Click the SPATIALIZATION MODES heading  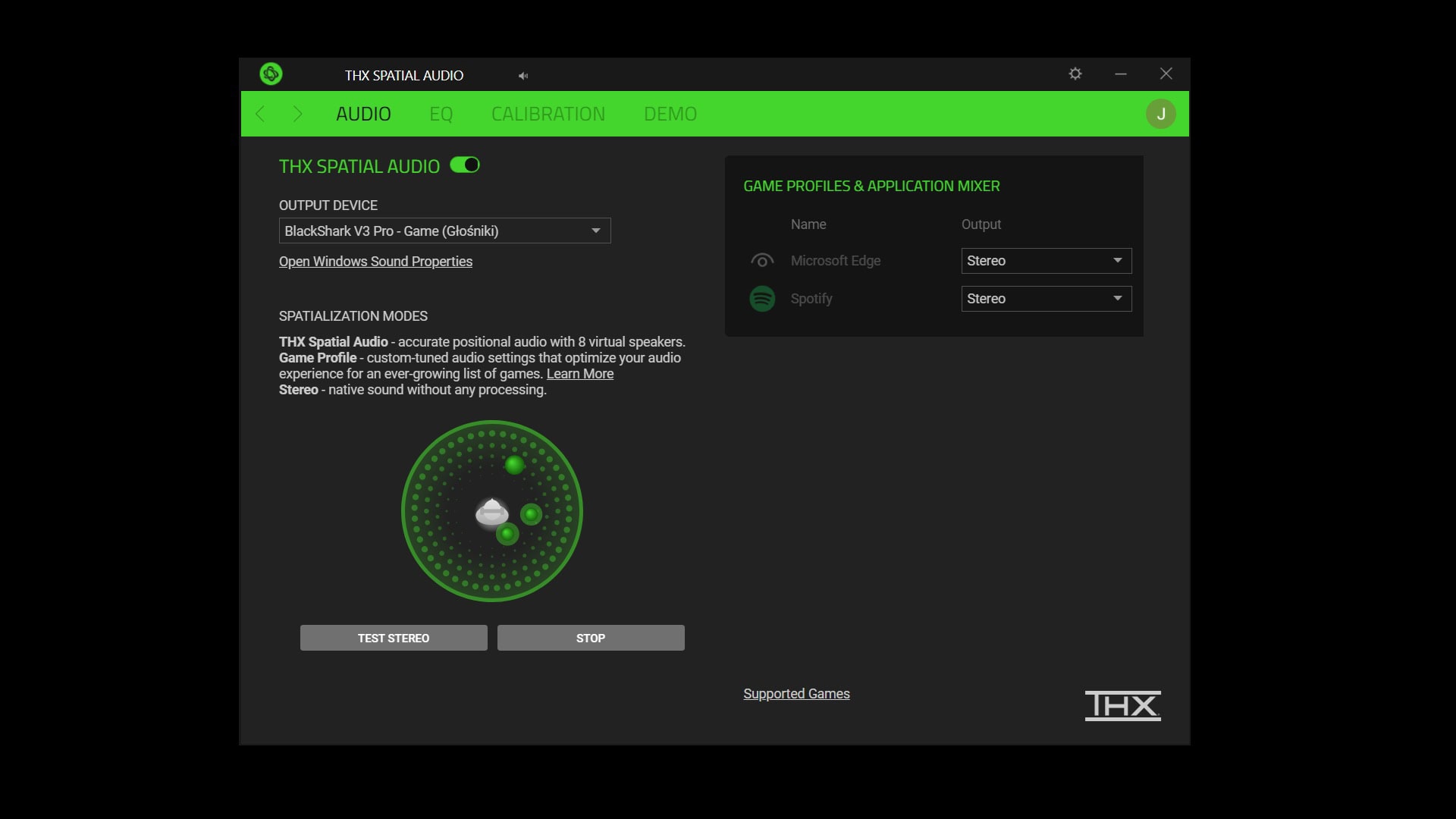pyautogui.click(x=353, y=316)
